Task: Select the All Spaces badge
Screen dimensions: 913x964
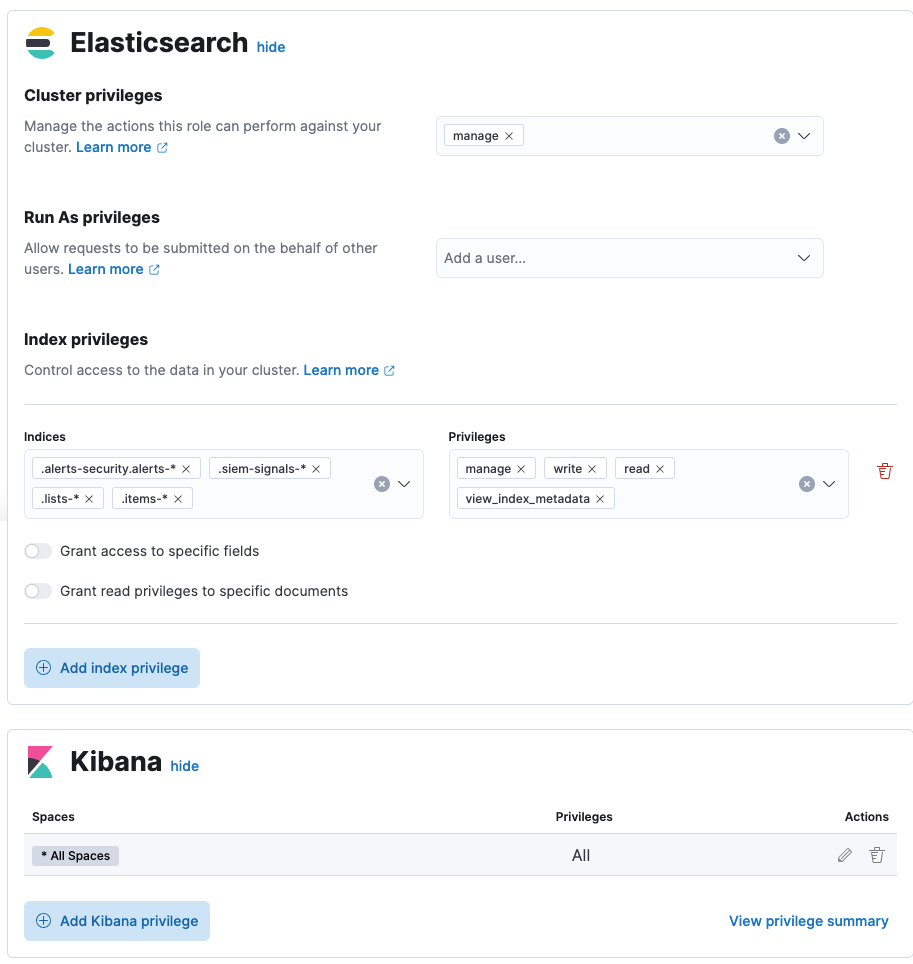Action: [x=74, y=855]
